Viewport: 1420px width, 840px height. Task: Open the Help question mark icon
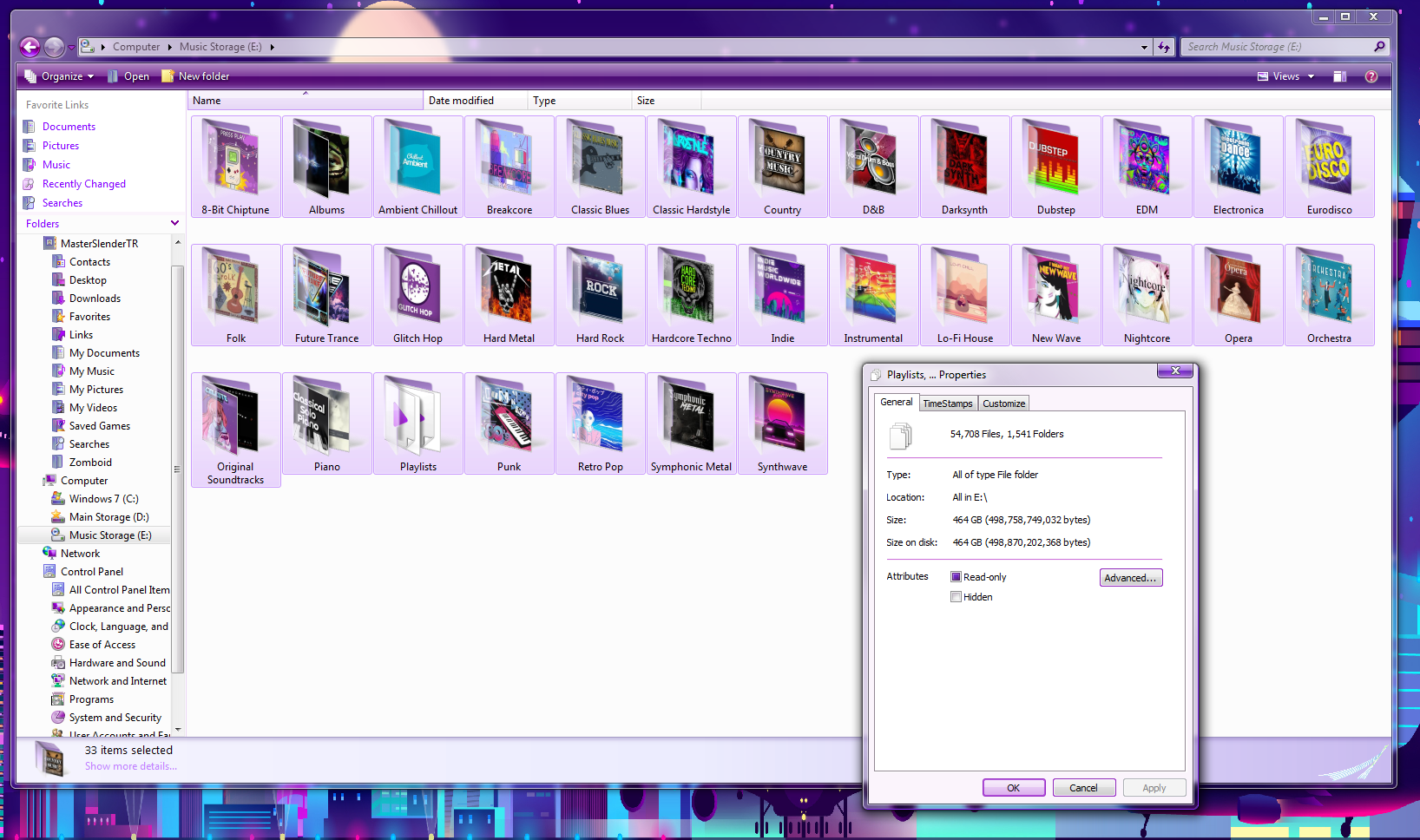[x=1371, y=76]
